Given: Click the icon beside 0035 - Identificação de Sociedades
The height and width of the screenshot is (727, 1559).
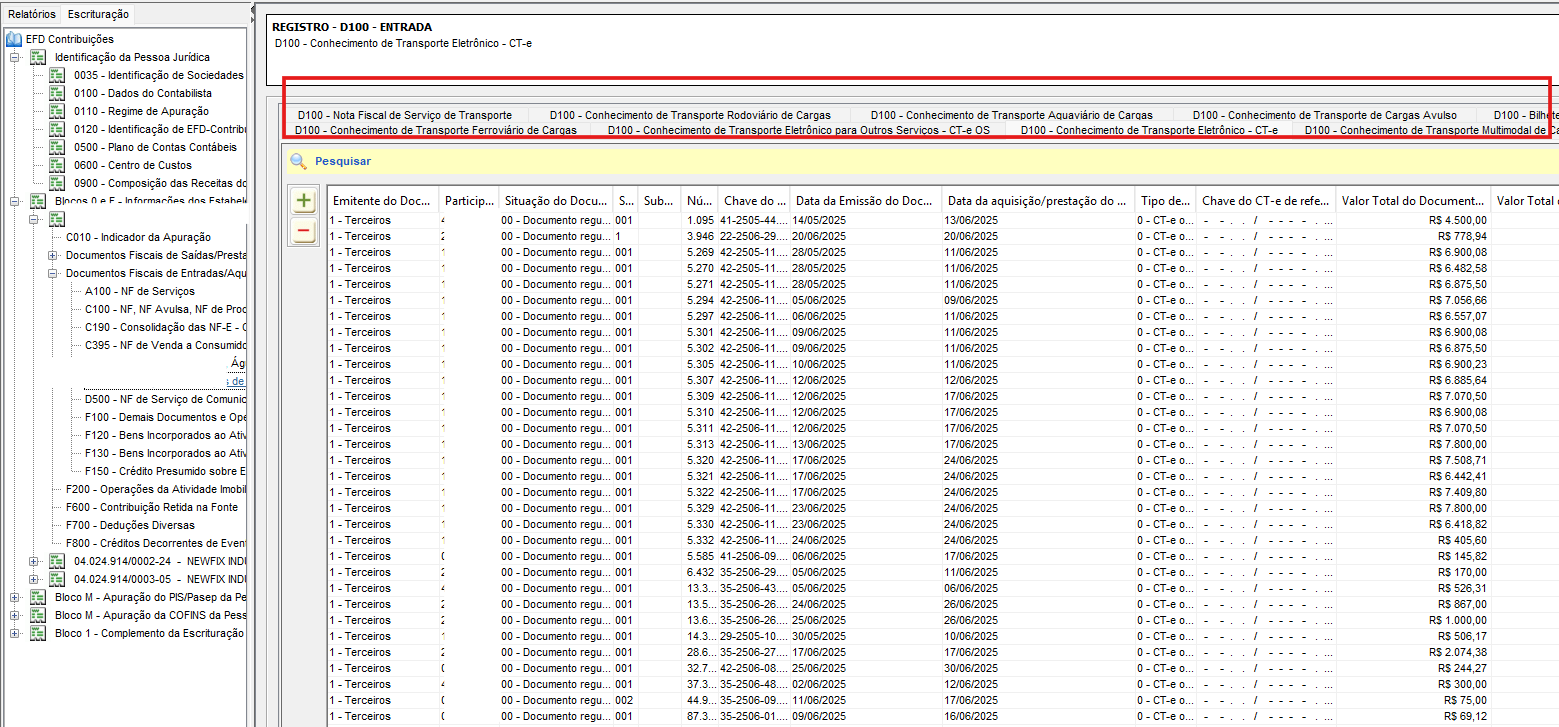Looking at the screenshot, I should point(59,75).
